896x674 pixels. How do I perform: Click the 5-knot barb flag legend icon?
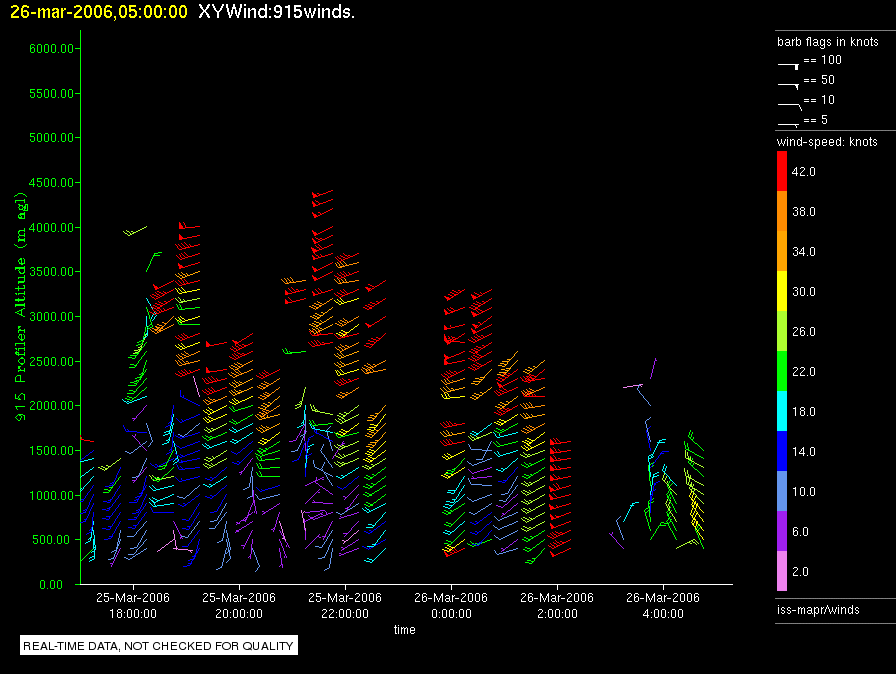(x=789, y=124)
